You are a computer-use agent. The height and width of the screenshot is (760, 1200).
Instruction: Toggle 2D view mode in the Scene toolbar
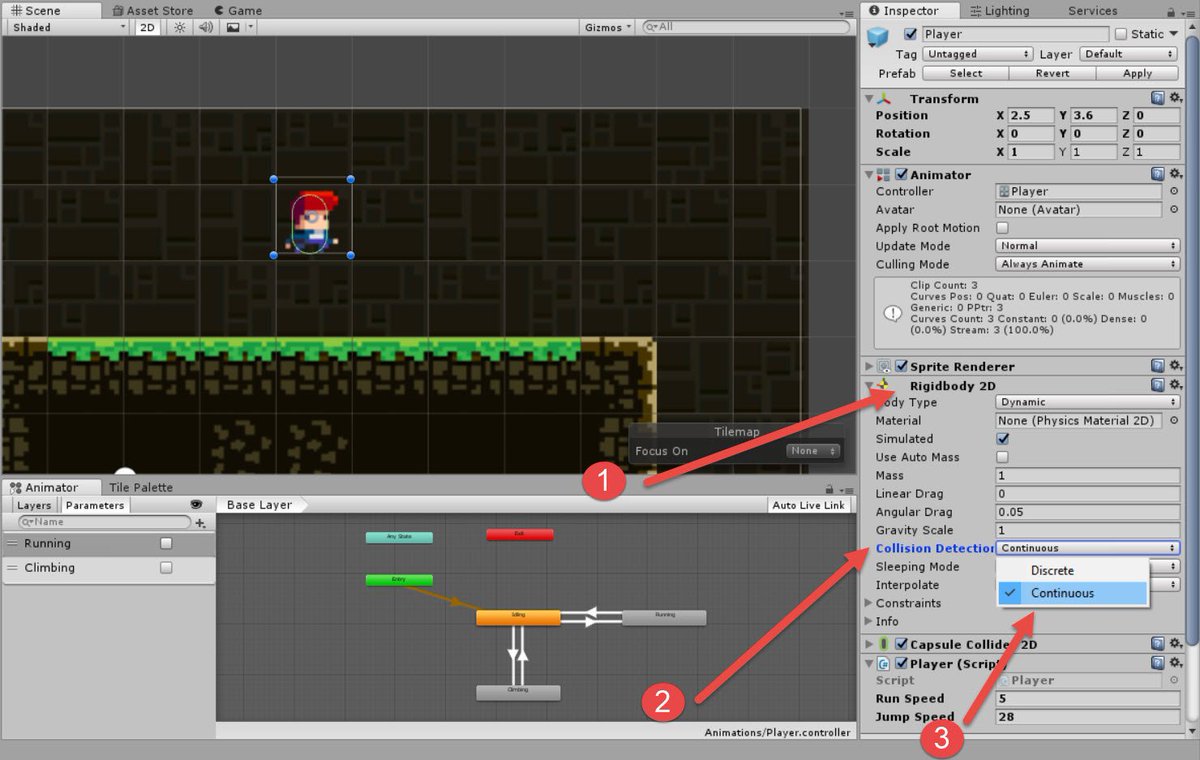point(146,27)
